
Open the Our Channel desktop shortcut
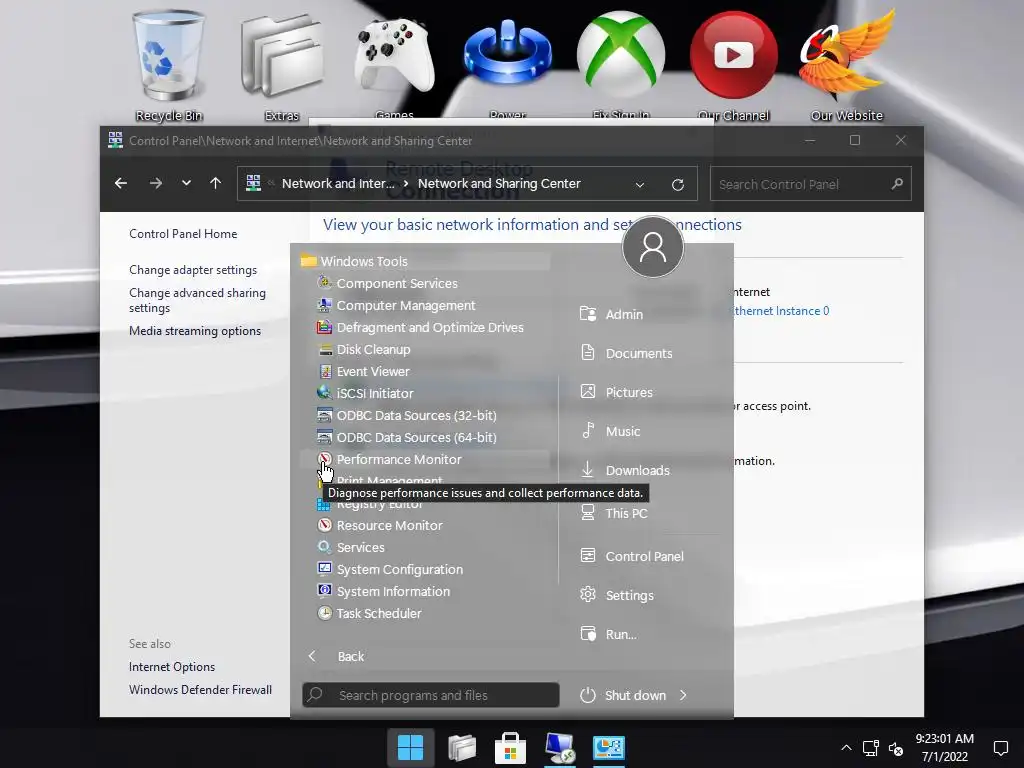point(733,65)
